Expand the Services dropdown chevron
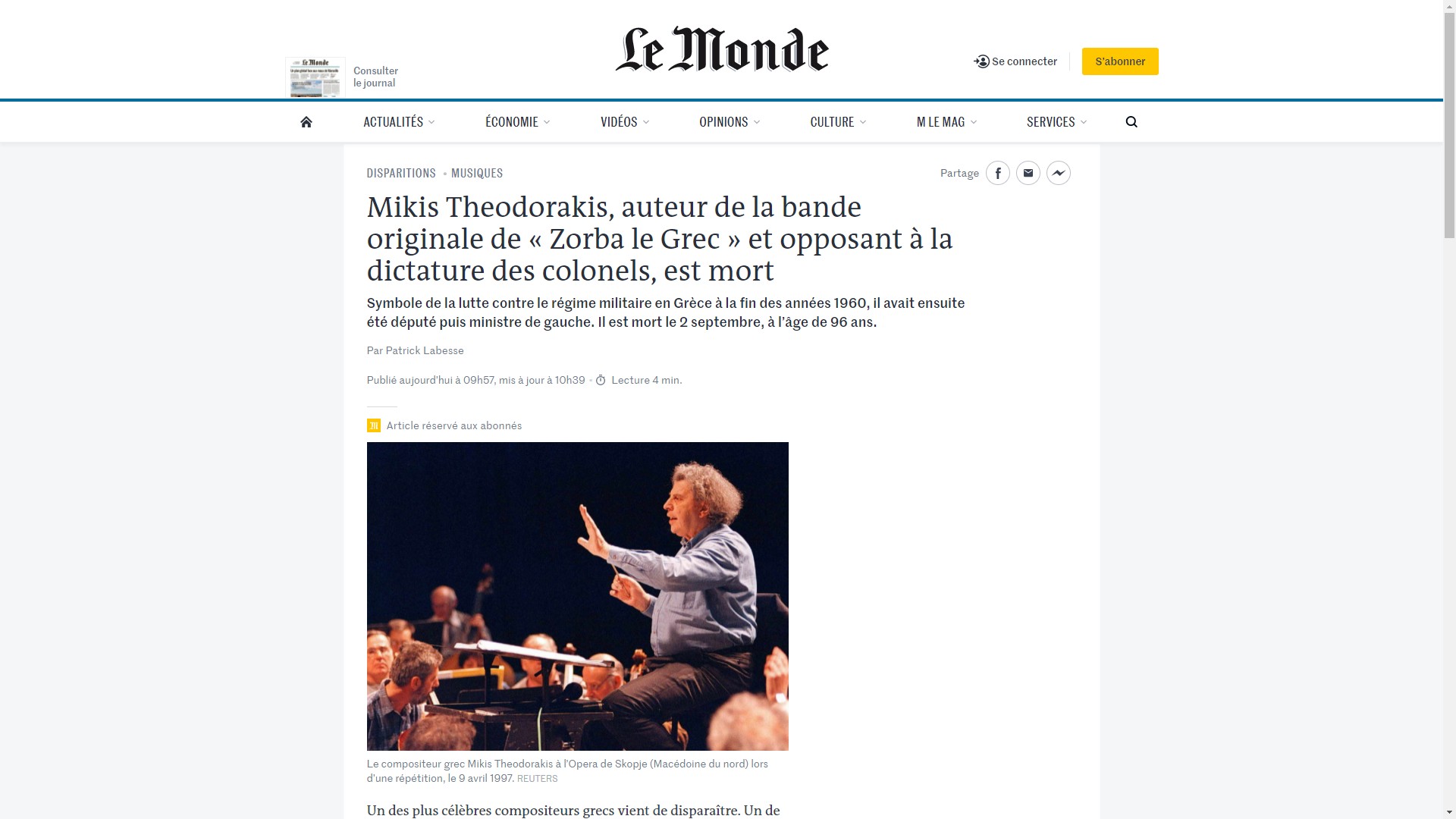This screenshot has height=819, width=1456. point(1084,122)
